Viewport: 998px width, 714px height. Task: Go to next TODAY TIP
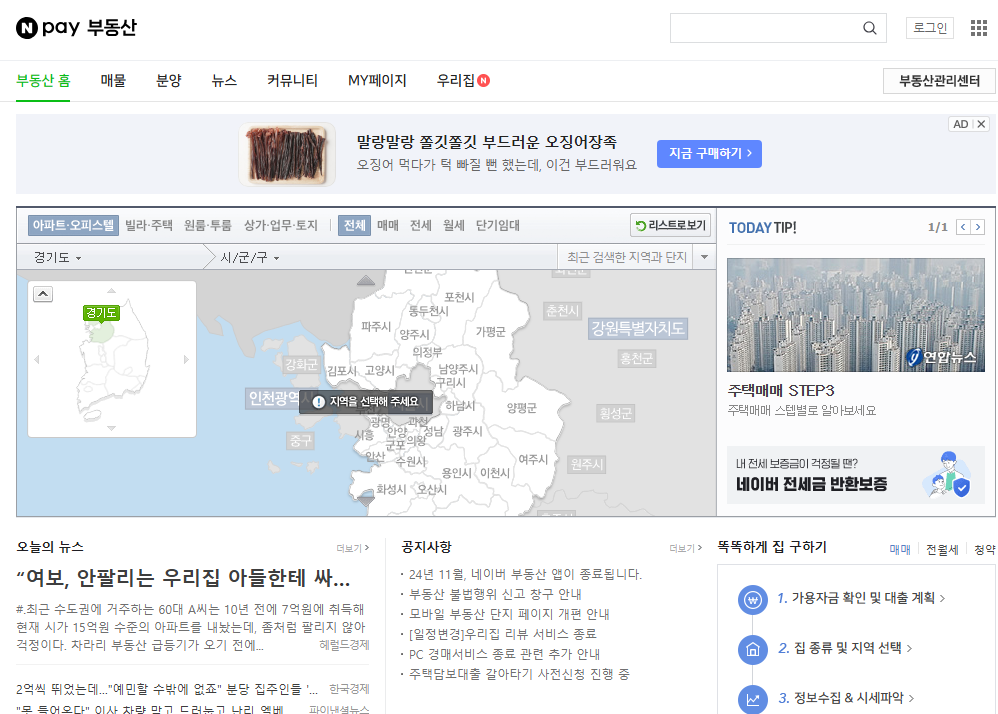point(978,227)
